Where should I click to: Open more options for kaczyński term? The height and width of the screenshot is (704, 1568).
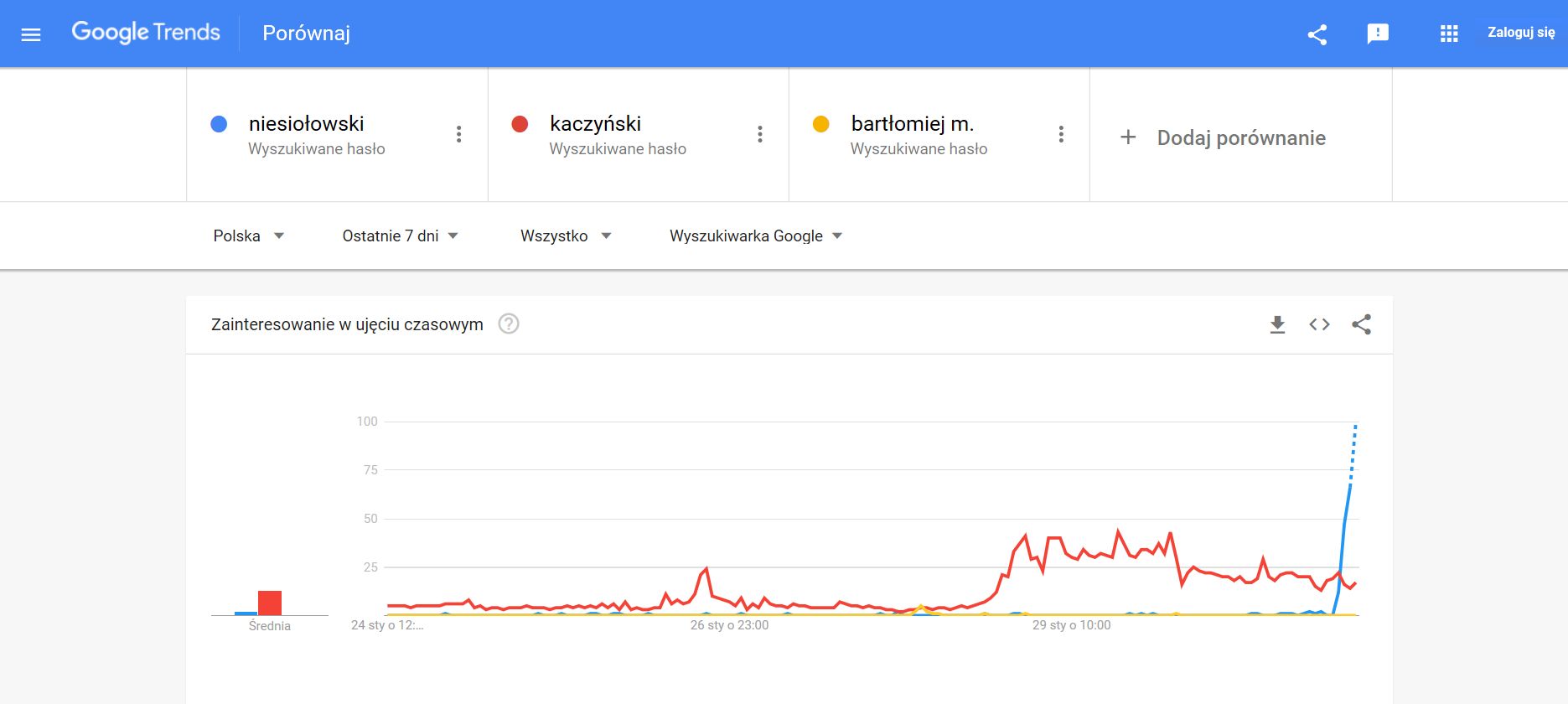tap(760, 134)
